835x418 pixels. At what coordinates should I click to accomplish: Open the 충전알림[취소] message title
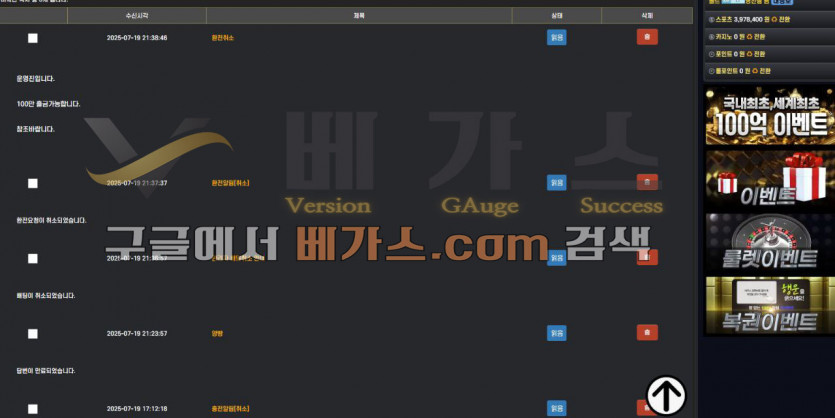pos(230,408)
